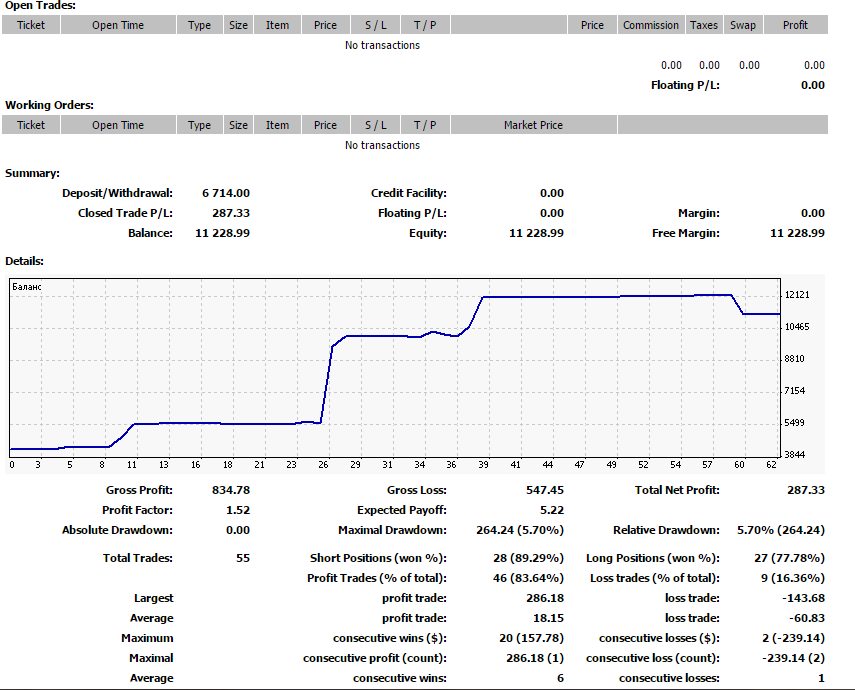The width and height of the screenshot is (855, 690).
Task: Click the largest loss trade value -143.68
Action: 803,598
